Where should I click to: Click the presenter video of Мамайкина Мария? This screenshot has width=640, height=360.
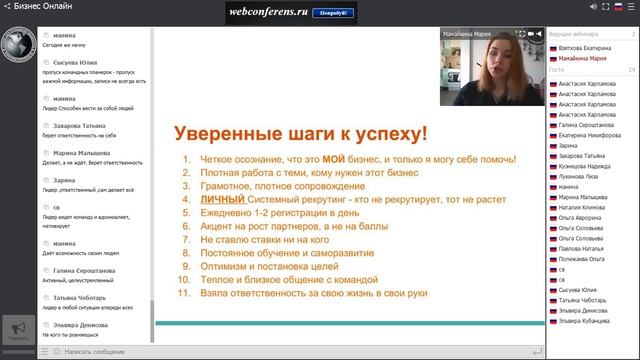492,67
